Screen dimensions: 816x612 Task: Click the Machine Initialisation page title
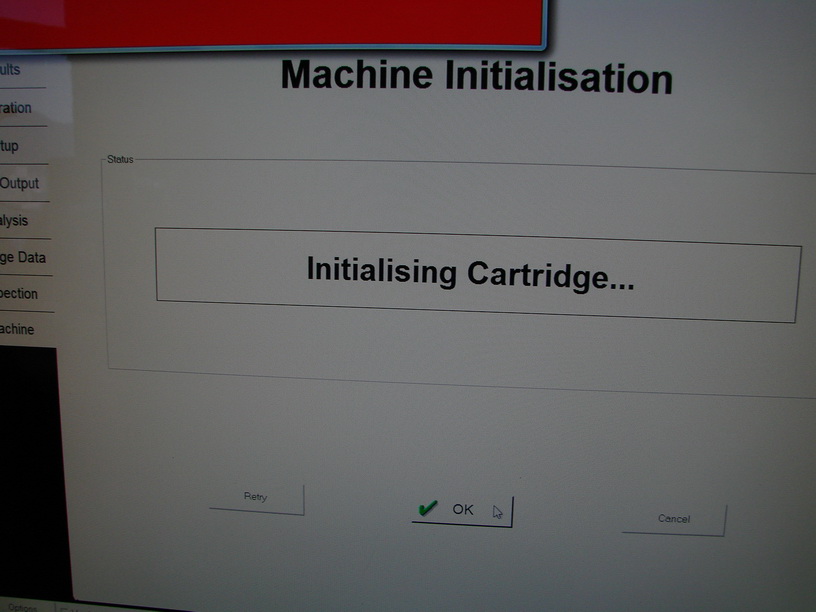coord(480,76)
